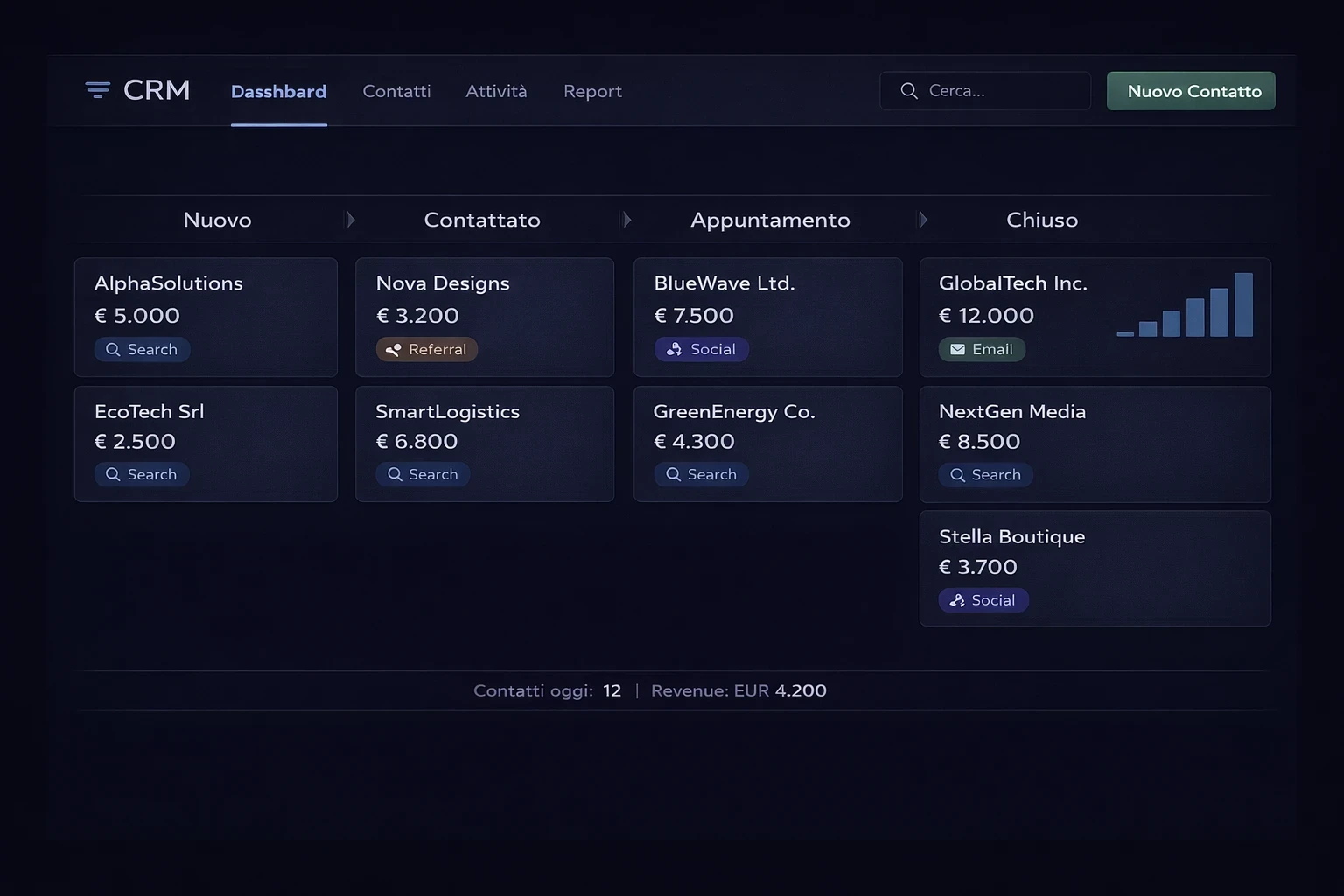Select the Appuntamento pipeline stage header

click(770, 220)
